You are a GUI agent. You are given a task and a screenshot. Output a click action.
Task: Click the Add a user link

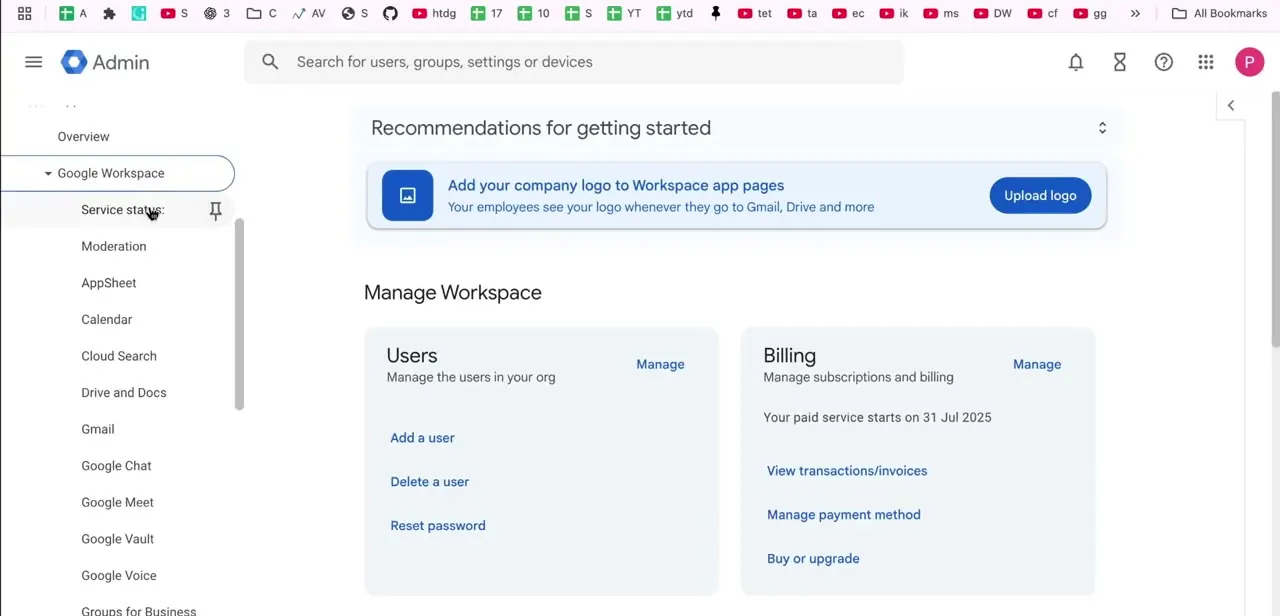click(422, 438)
